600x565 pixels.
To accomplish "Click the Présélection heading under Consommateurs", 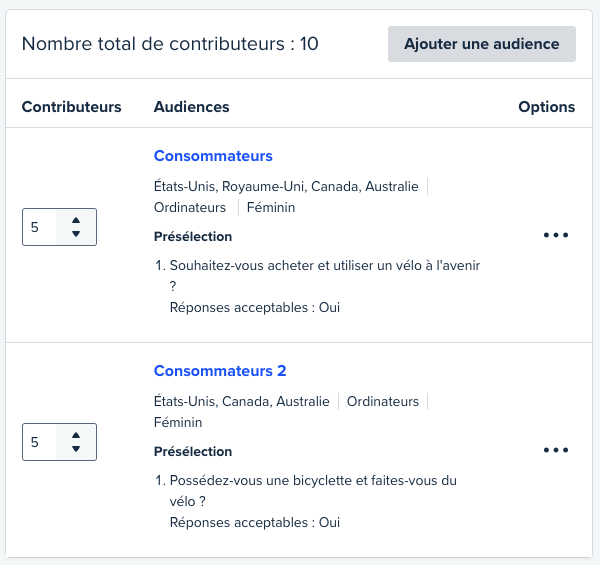I will coord(193,237).
